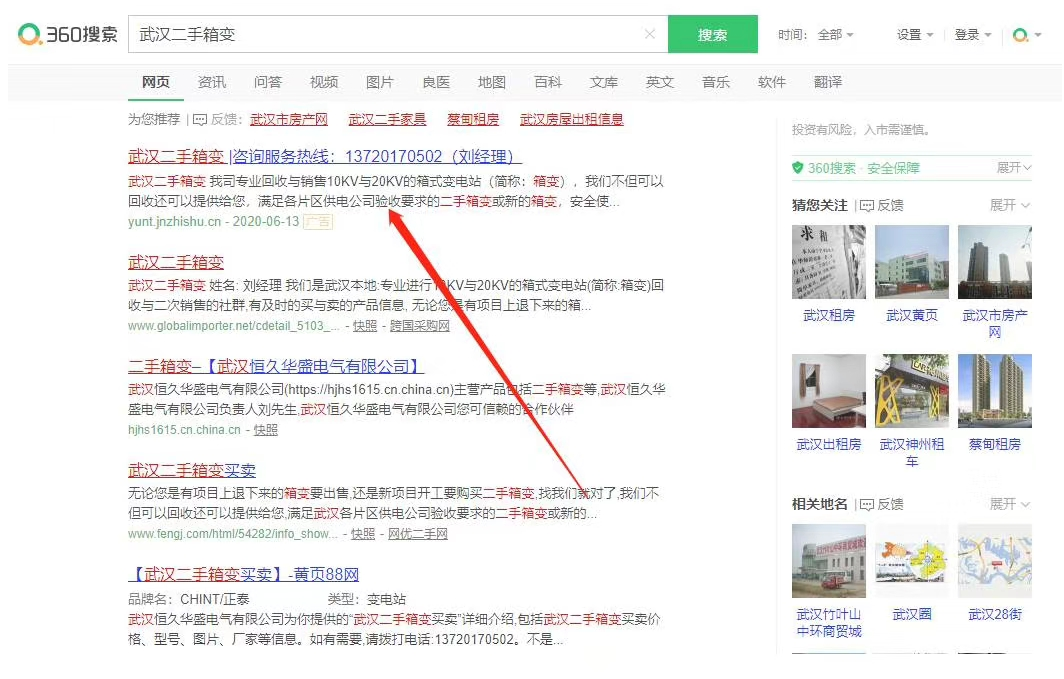Click the 广告 label on first result
Screen dimensions: 1064x679
[x=318, y=222]
